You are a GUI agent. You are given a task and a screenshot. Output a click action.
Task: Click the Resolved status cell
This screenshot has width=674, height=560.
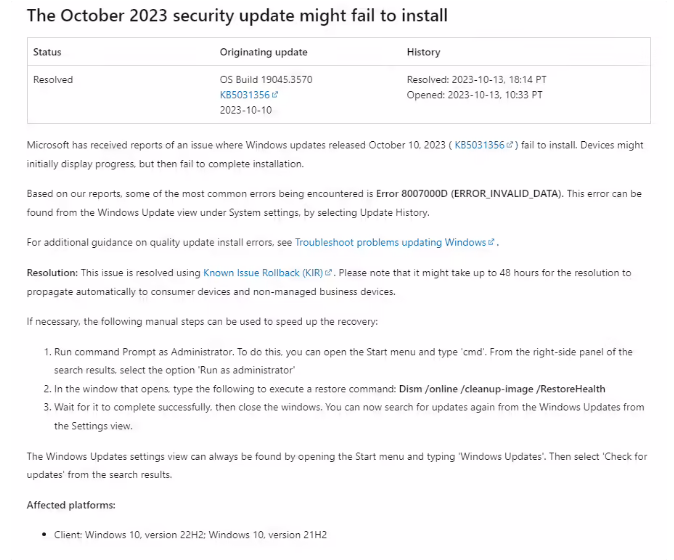(53, 80)
